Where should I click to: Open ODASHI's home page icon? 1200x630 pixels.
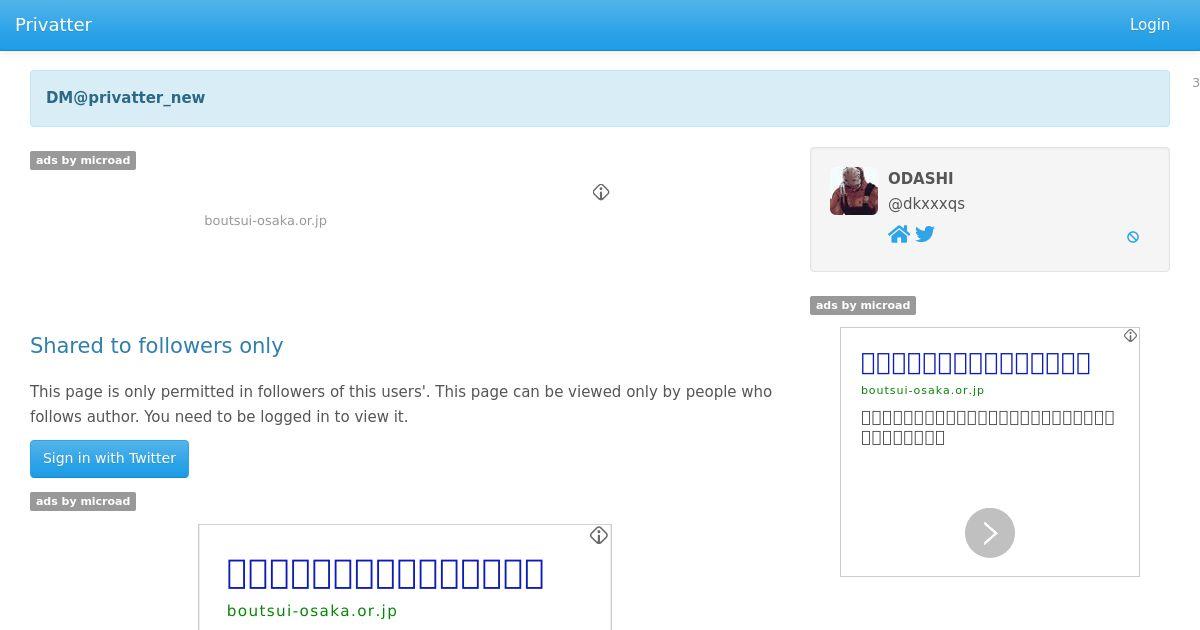click(899, 234)
